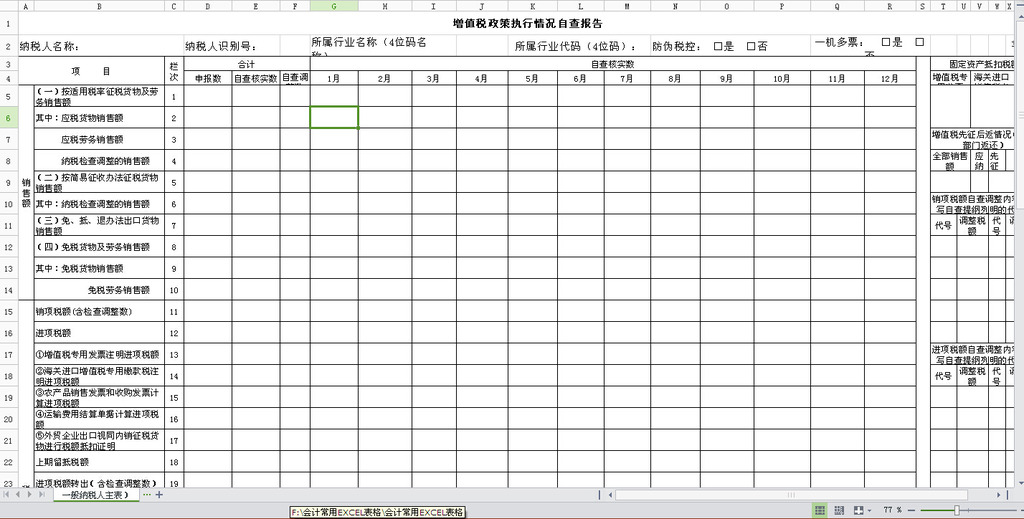The image size is (1024, 519).
Task: Click the Select All corner button
Action: (8, 6)
